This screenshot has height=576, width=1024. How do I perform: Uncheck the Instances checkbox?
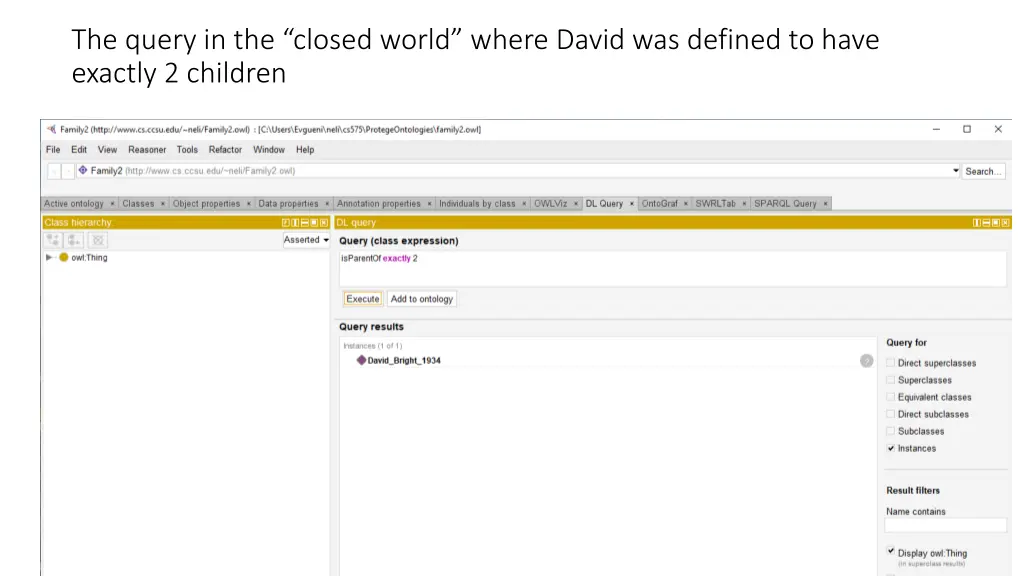[x=891, y=448]
